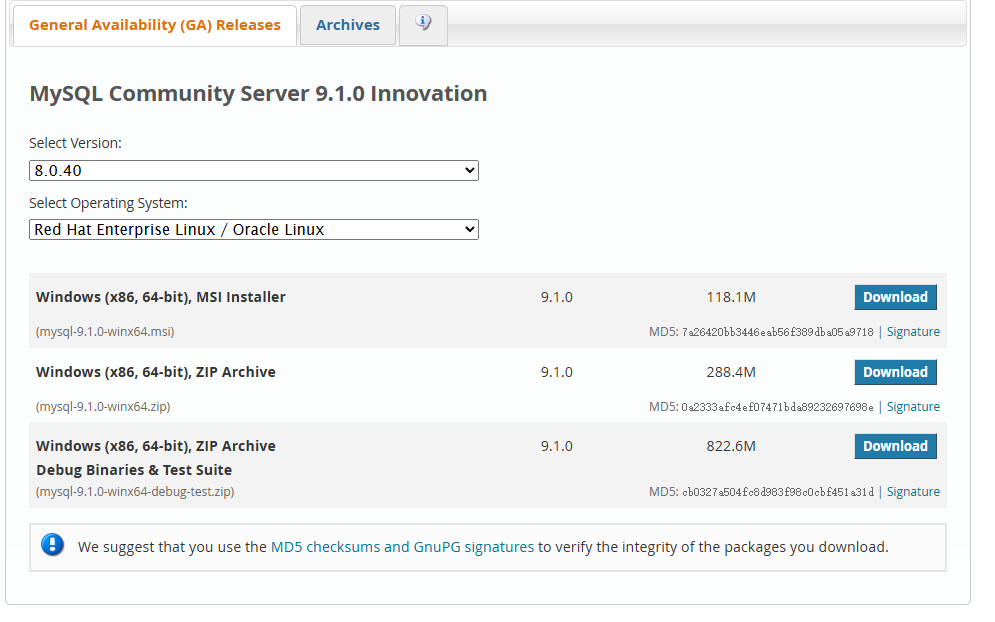Viewport: 995px width, 622px height.
Task: Switch to the Archives tab
Action: (348, 25)
